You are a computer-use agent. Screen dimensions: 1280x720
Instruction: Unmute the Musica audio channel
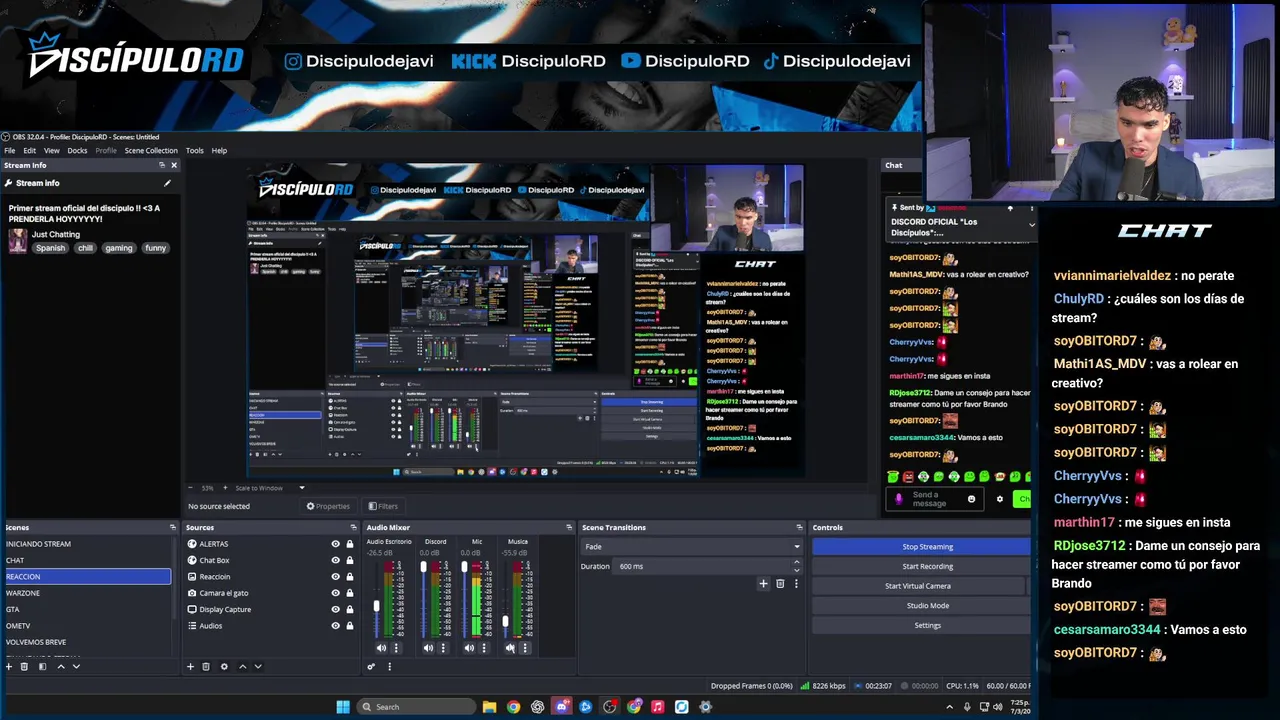[510, 648]
